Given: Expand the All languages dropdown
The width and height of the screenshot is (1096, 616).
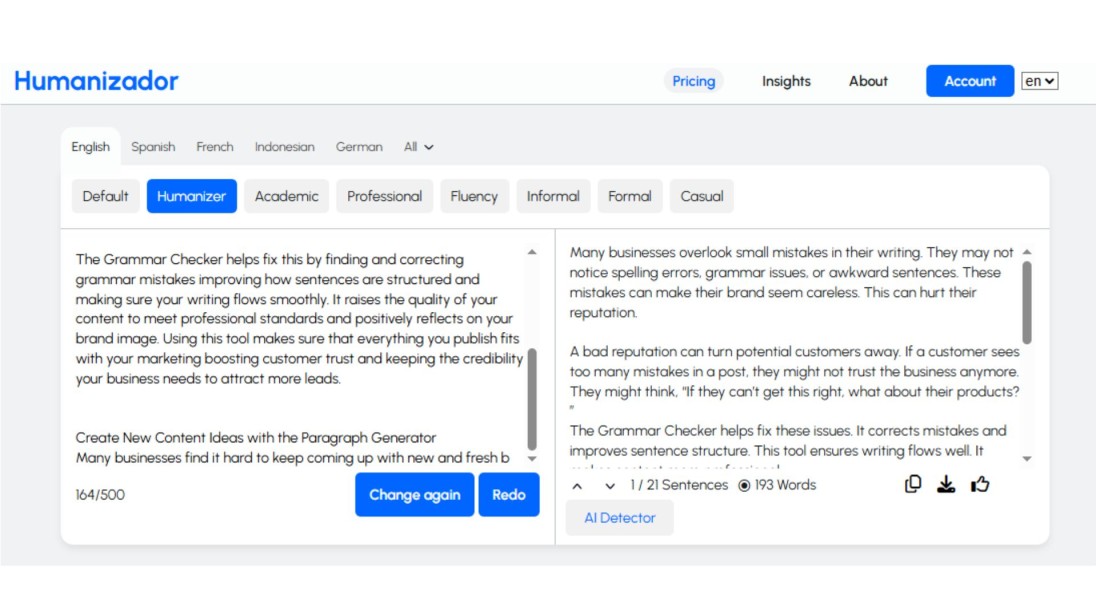Looking at the screenshot, I should (418, 147).
